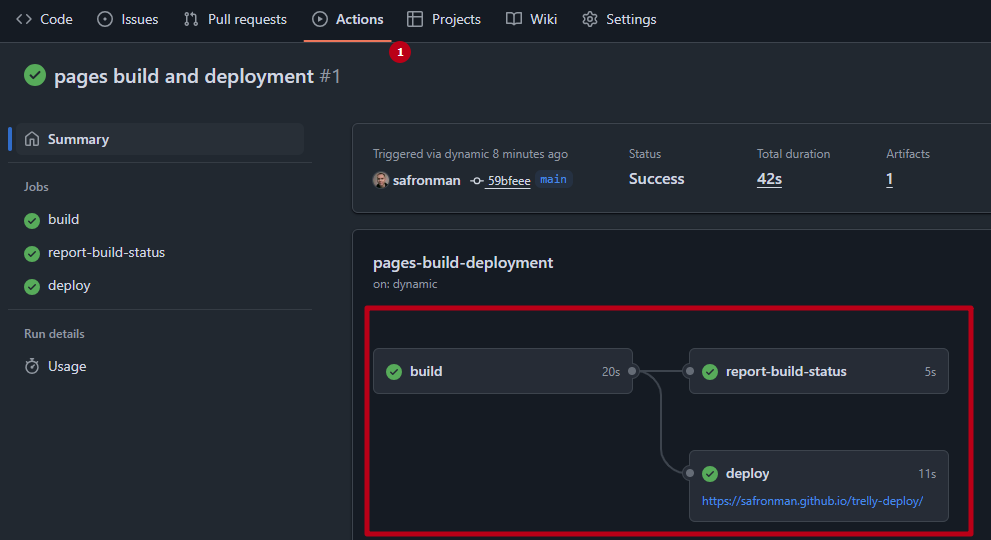Viewport: 991px width, 540px height.
Task: Open the 42s total duration link
Action: (769, 179)
